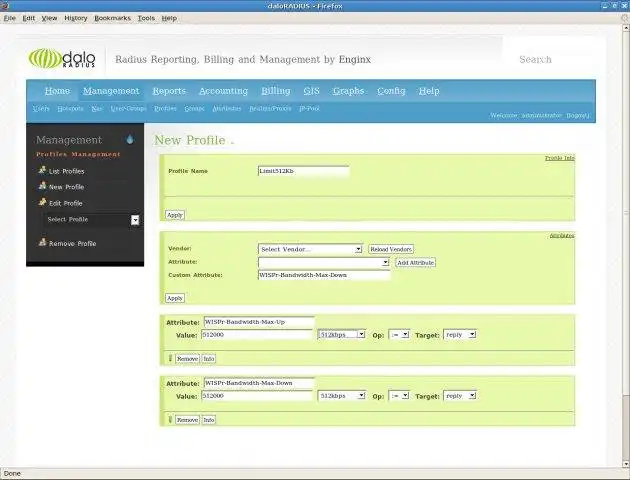The image size is (630, 480).
Task: Go to the Home tab
Action: pos(57,91)
